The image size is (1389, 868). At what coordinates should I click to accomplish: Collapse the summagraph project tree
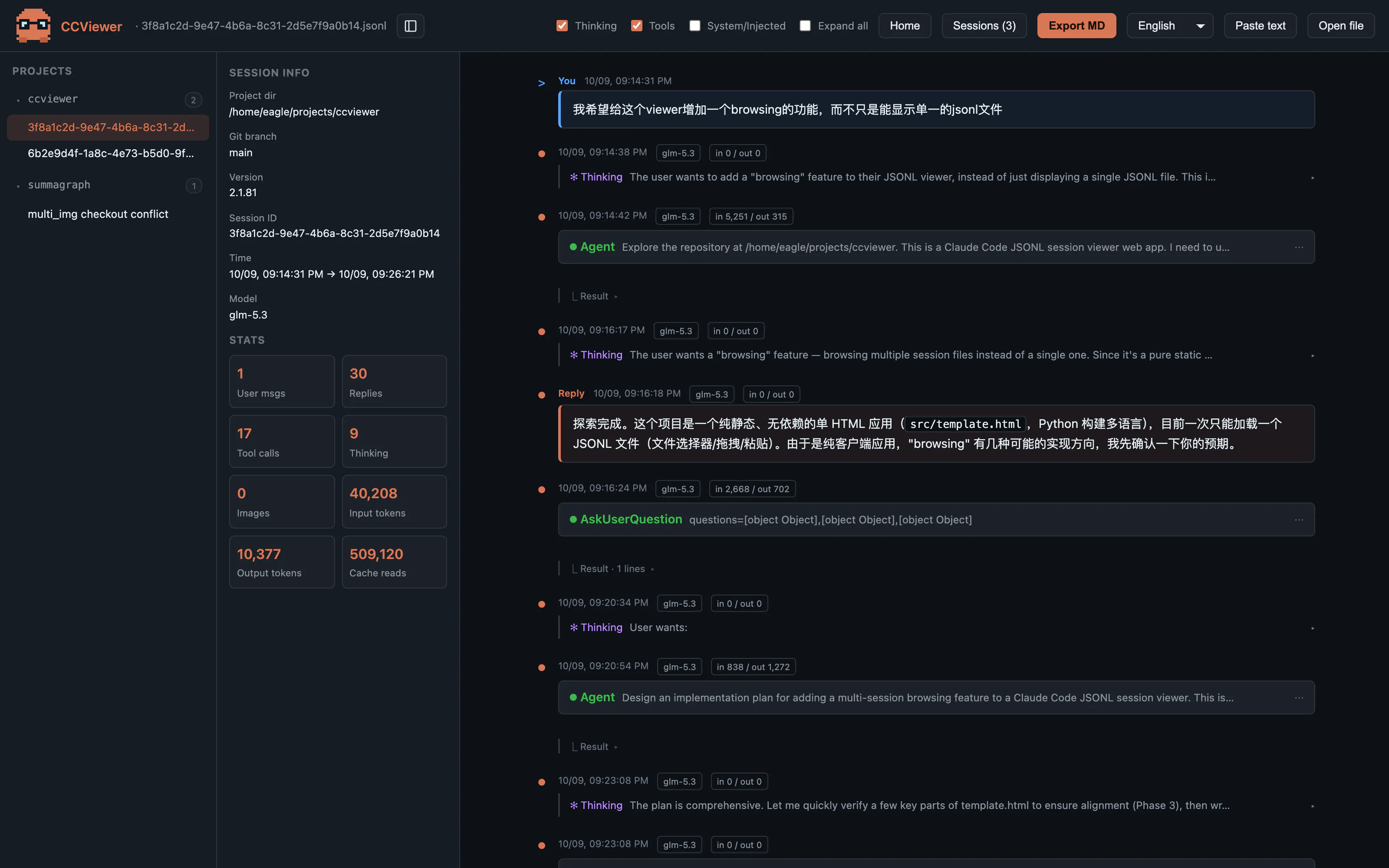(x=18, y=186)
